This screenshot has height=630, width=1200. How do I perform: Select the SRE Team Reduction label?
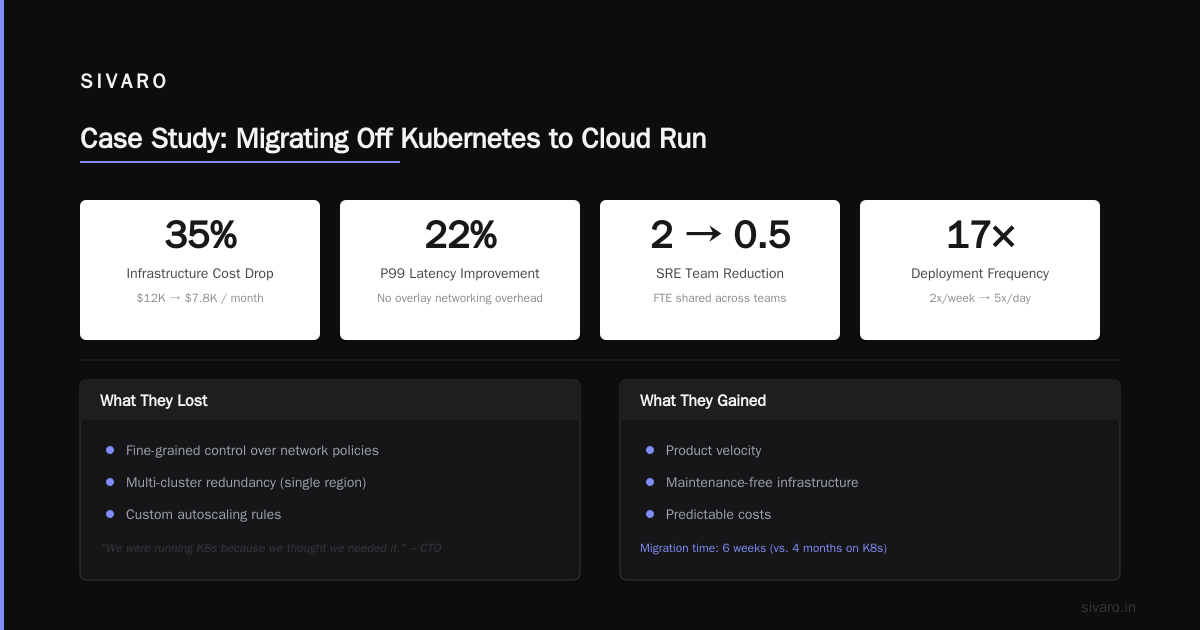point(720,273)
